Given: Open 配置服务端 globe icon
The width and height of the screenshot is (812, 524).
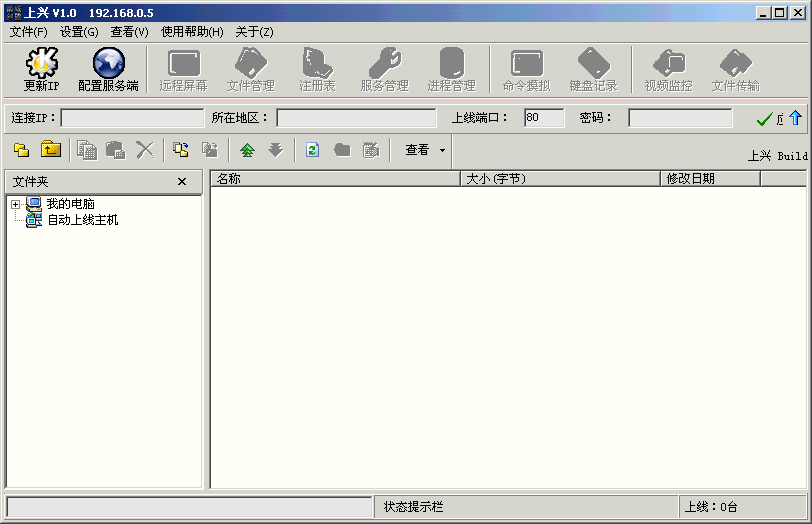Looking at the screenshot, I should (x=108, y=68).
